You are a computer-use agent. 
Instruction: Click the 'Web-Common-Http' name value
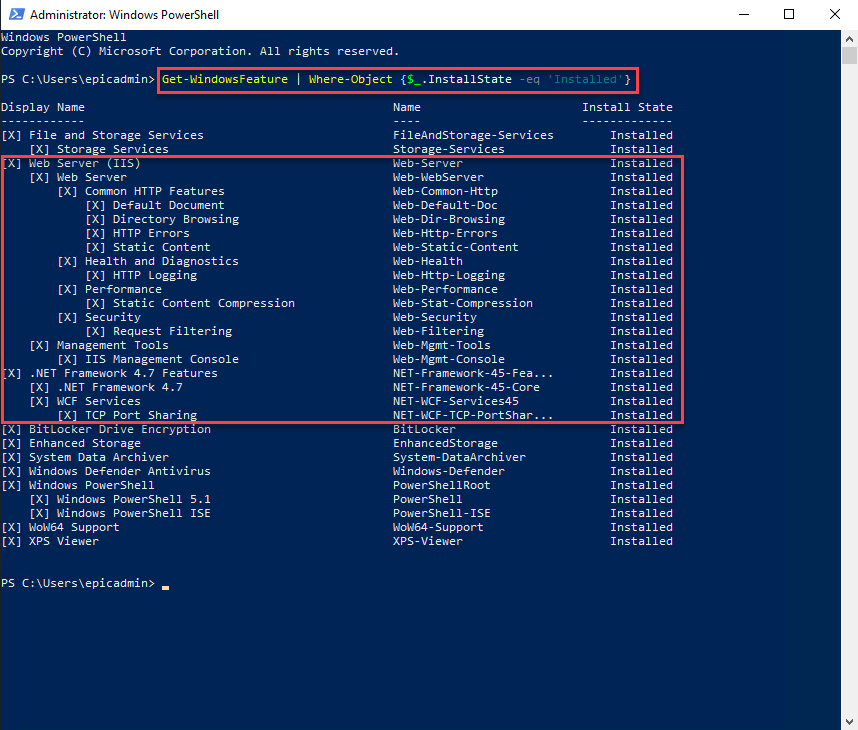[445, 191]
